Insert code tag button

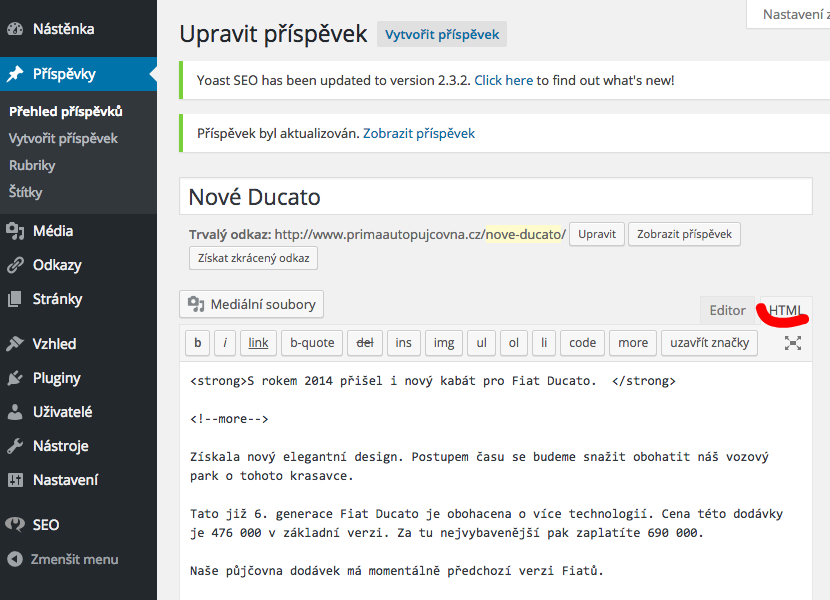582,343
